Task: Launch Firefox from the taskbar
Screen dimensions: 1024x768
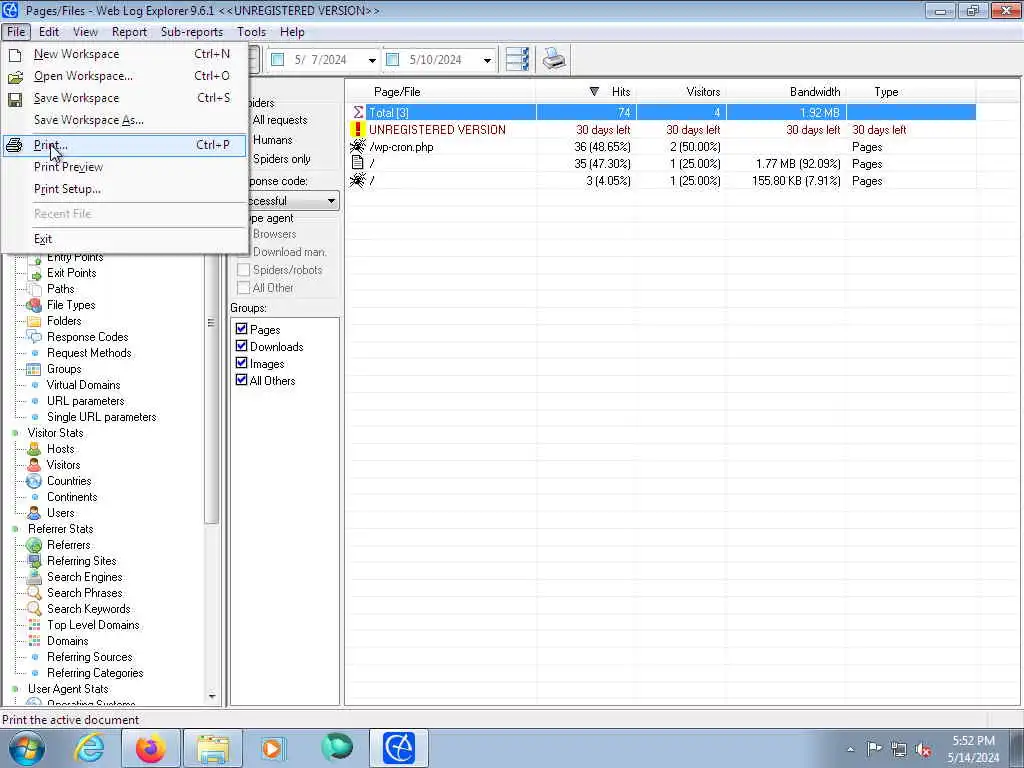Action: point(150,748)
